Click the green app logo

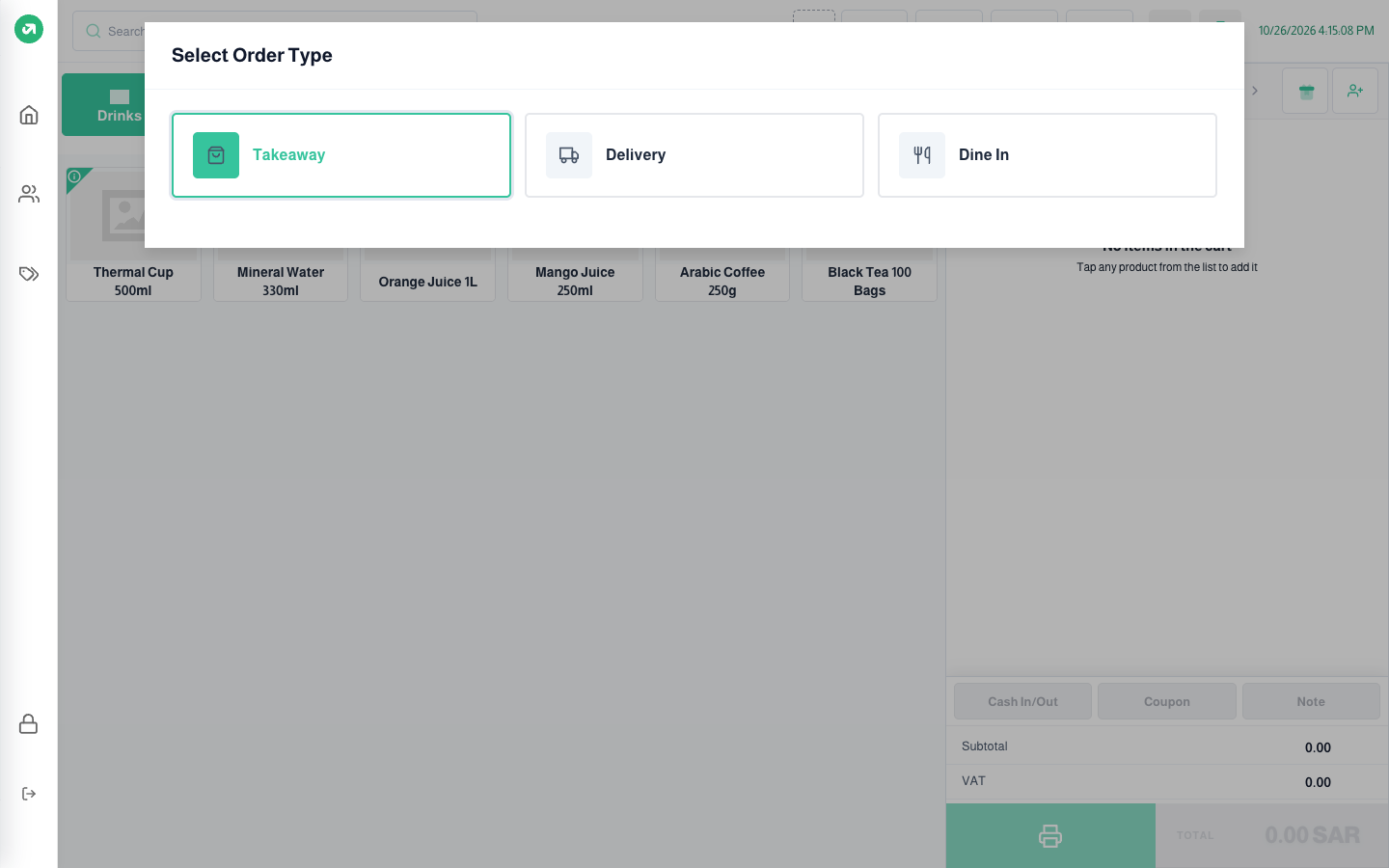pos(29,29)
